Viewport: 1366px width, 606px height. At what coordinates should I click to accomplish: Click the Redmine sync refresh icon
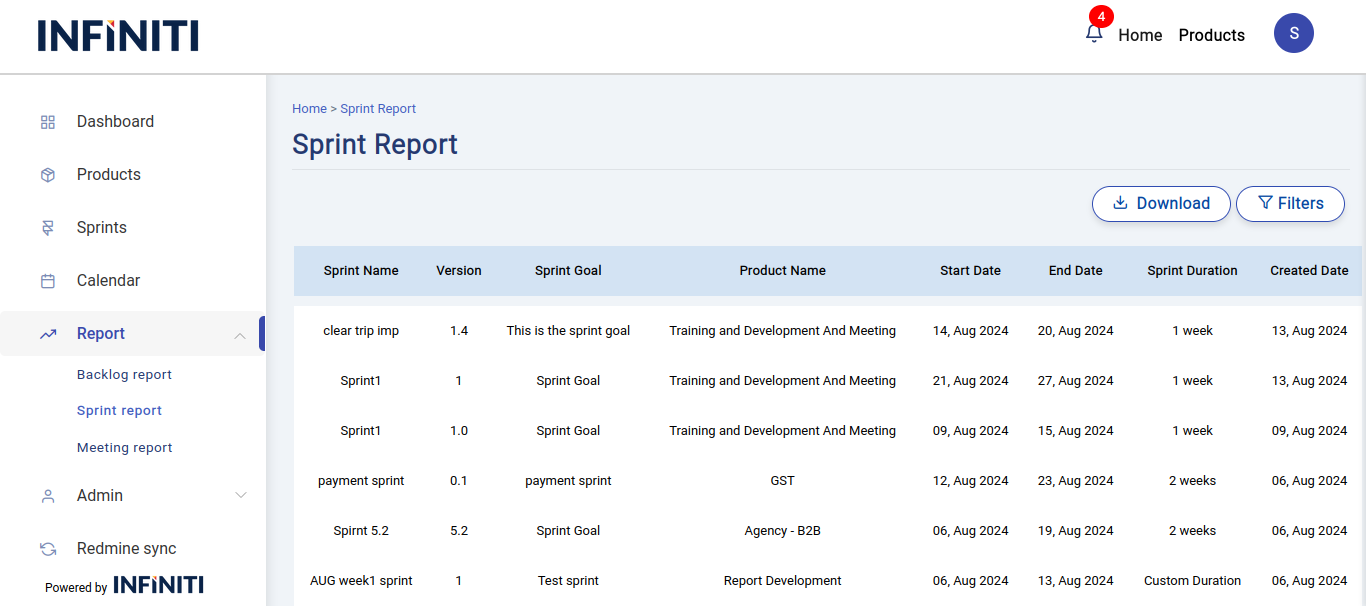point(48,549)
